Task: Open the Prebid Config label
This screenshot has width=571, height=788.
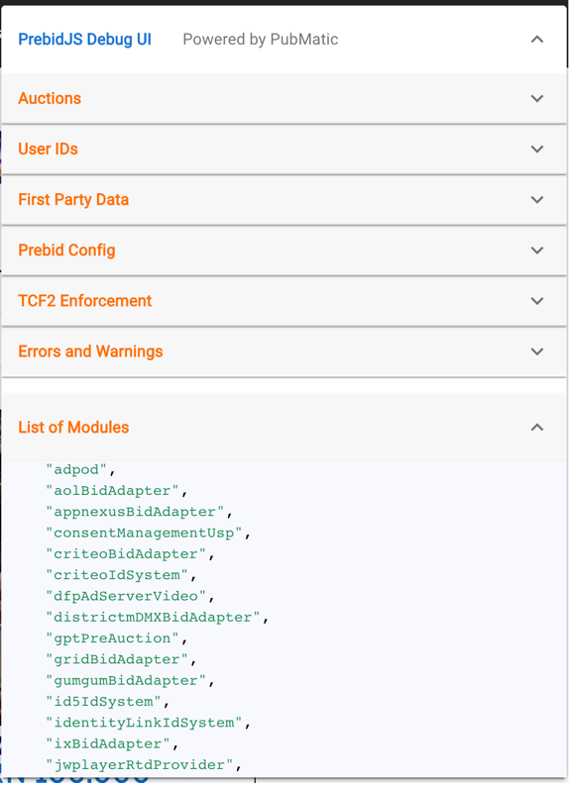Action: (66, 250)
